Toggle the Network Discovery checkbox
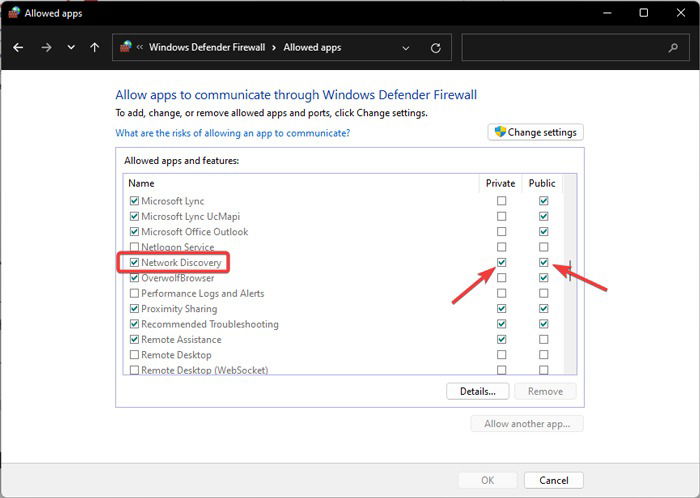The width and height of the screenshot is (700, 498). 134,262
